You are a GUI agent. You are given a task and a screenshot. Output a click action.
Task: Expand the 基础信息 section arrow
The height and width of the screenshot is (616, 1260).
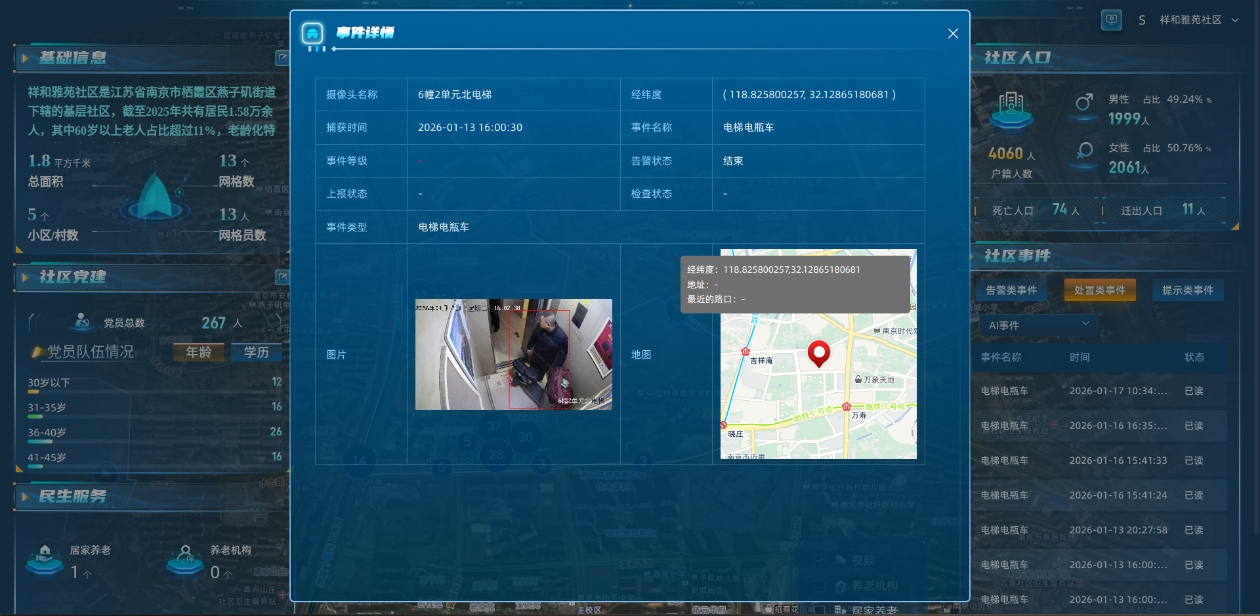24,58
